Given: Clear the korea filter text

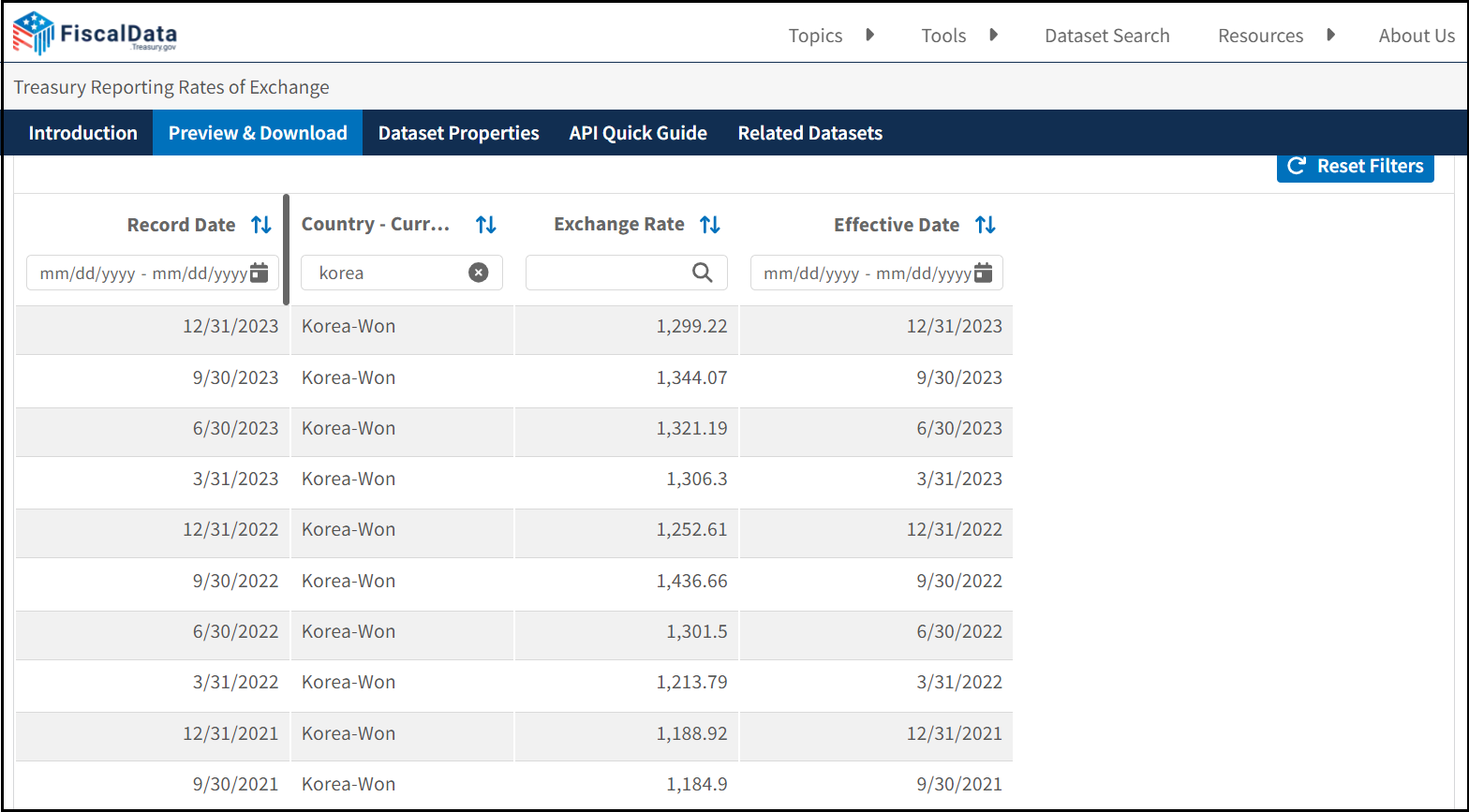Looking at the screenshot, I should [478, 273].
